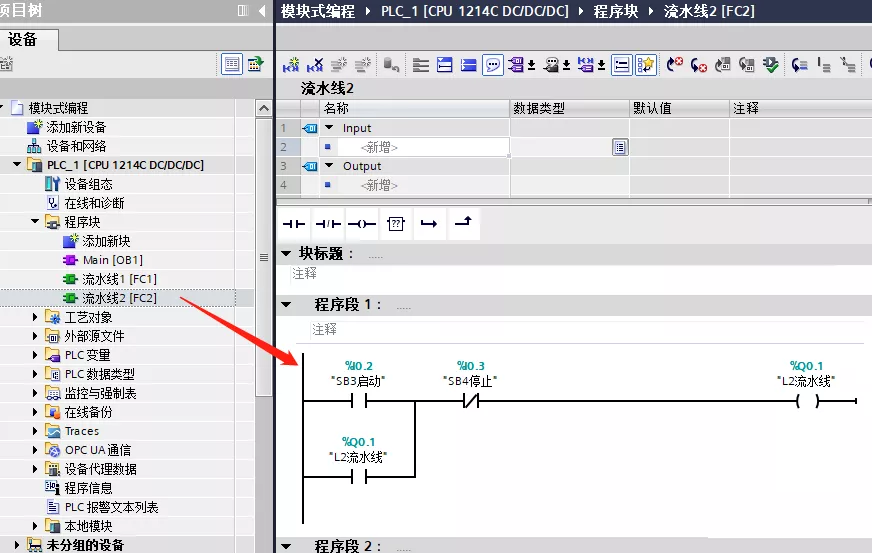The width and height of the screenshot is (872, 553).
Task: Click the close branch icon
Action: tap(463, 224)
